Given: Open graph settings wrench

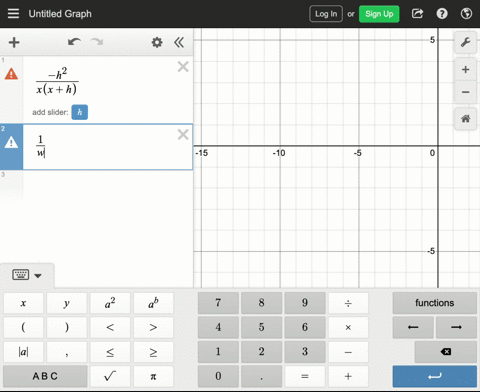Looking at the screenshot, I should pyautogui.click(x=466, y=42).
